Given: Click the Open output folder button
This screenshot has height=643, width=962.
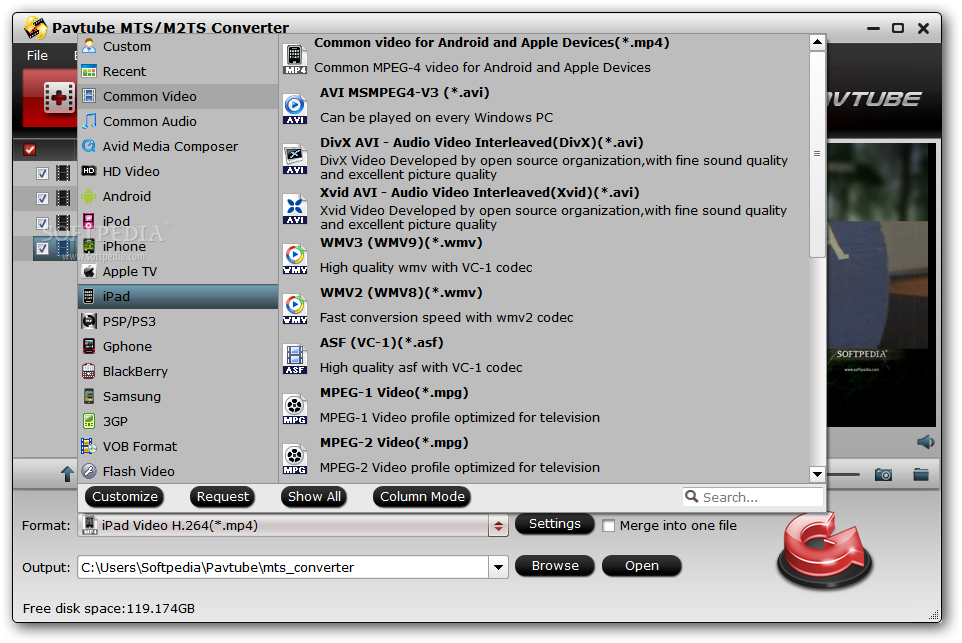Looking at the screenshot, I should 642,566.
